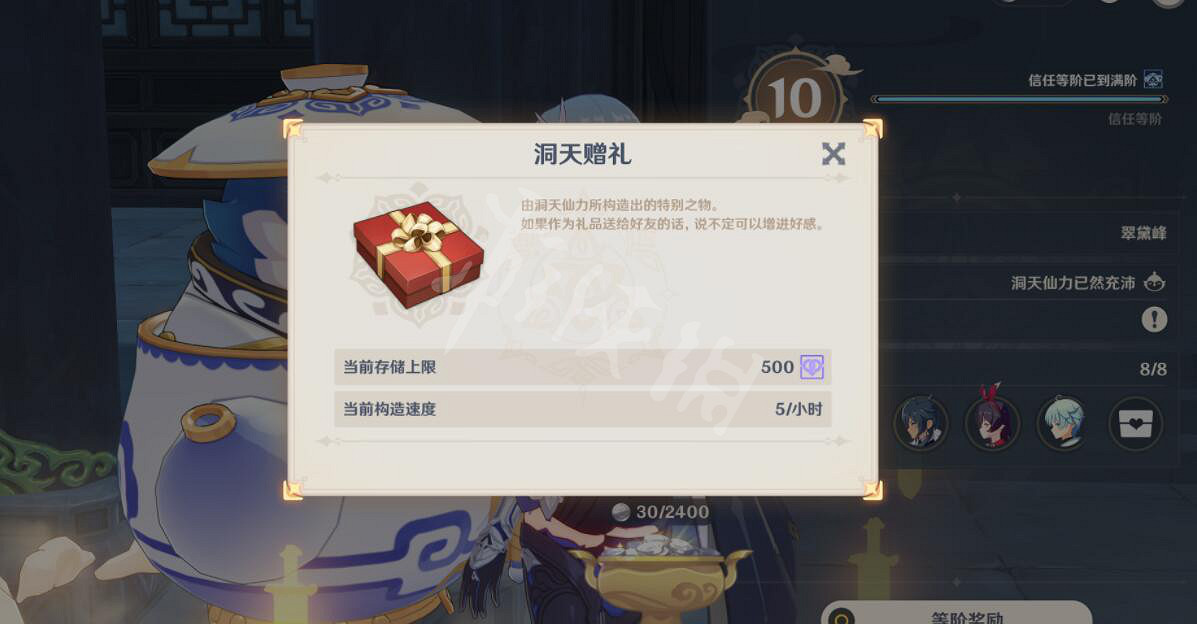The image size is (1197, 624).
Task: Select the 当前存储上限 row
Action: click(582, 367)
